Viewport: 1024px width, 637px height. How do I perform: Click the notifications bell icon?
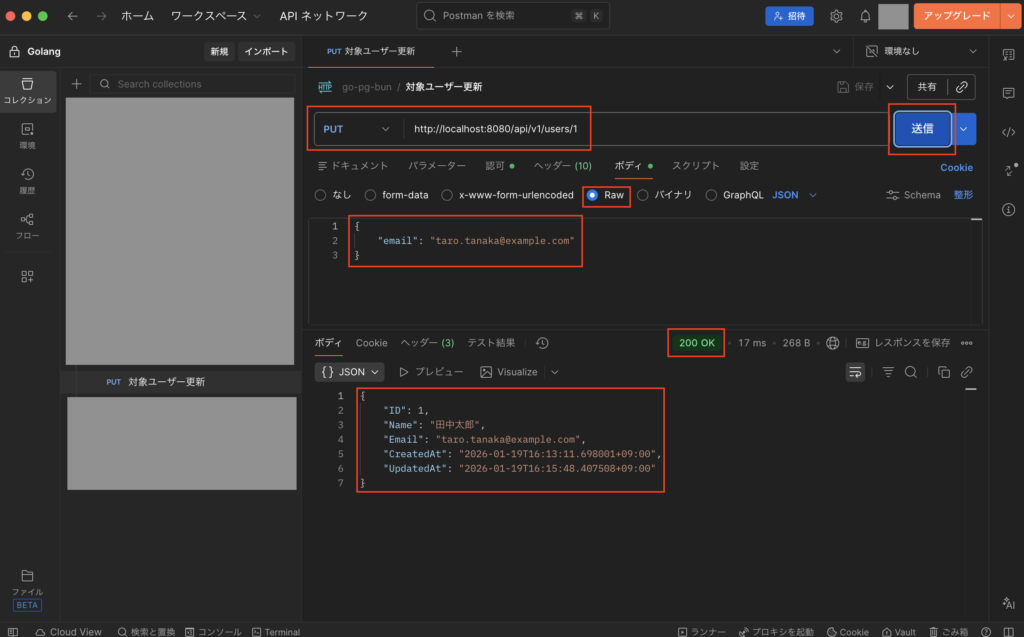coord(864,16)
